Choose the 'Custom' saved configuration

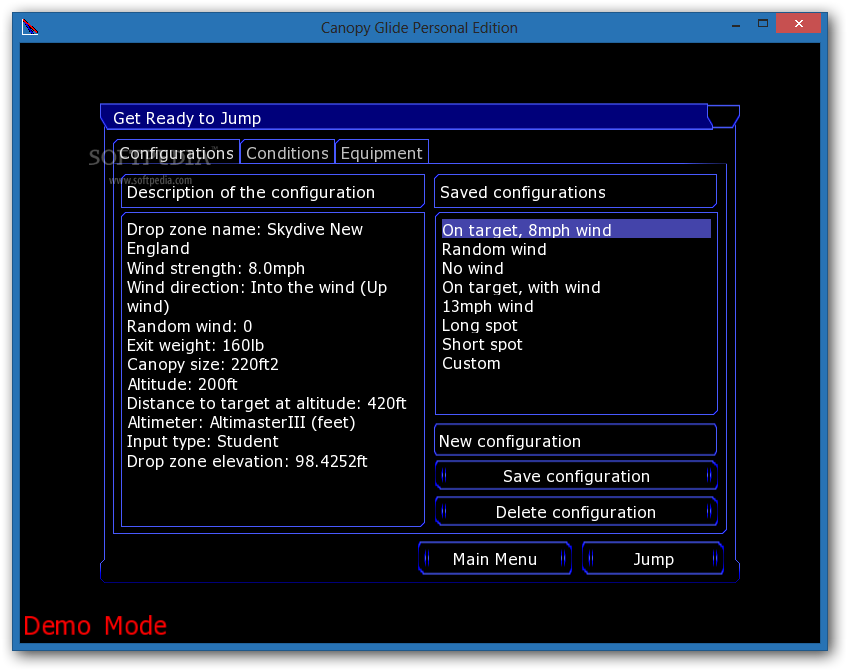click(576, 363)
